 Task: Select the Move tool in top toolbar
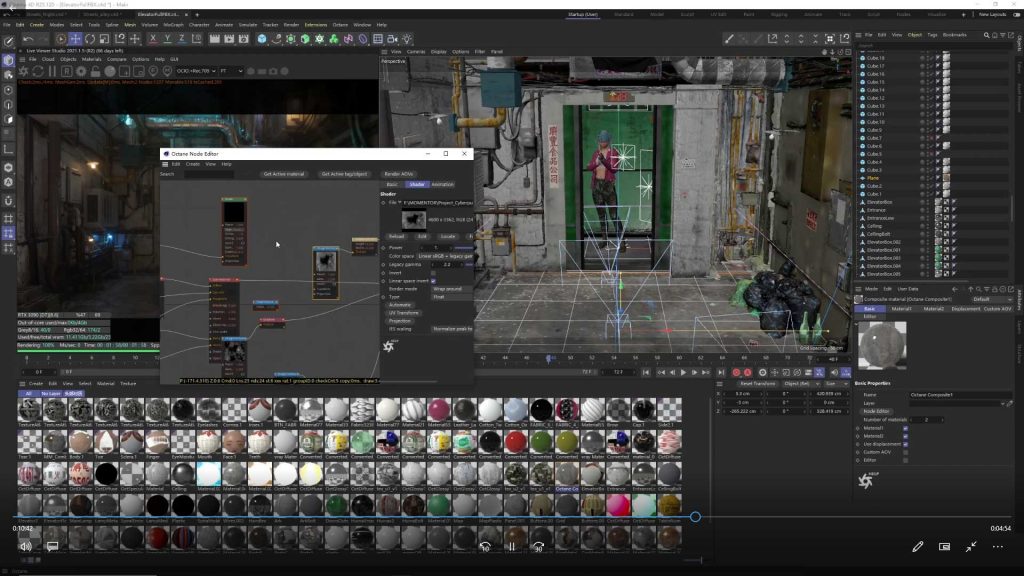click(x=76, y=39)
